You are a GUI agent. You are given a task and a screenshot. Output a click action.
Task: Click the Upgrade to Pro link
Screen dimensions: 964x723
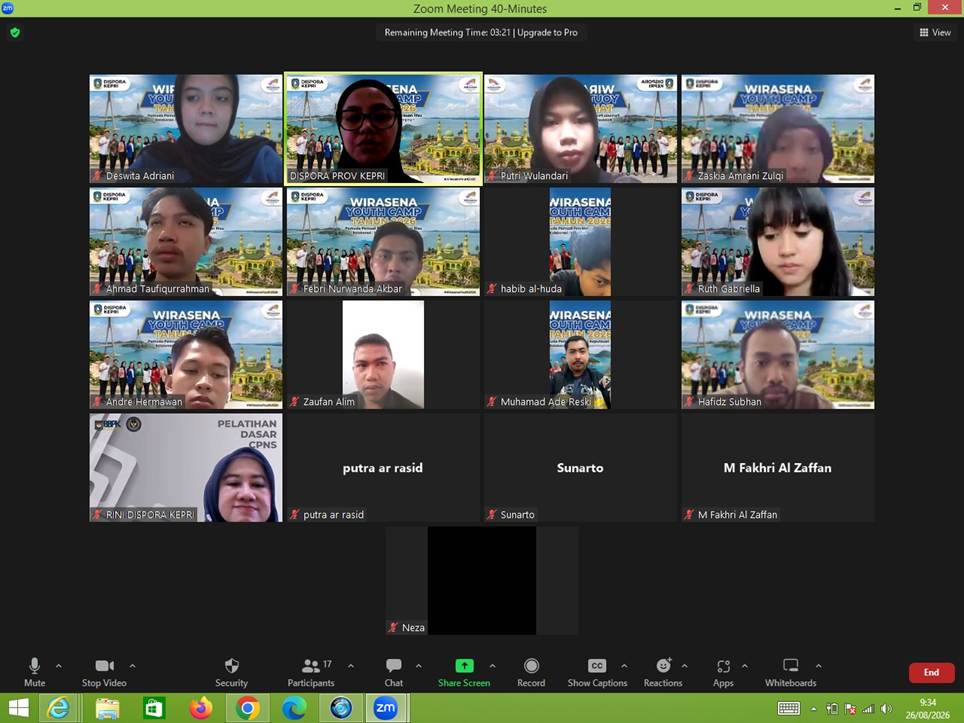[x=547, y=33]
